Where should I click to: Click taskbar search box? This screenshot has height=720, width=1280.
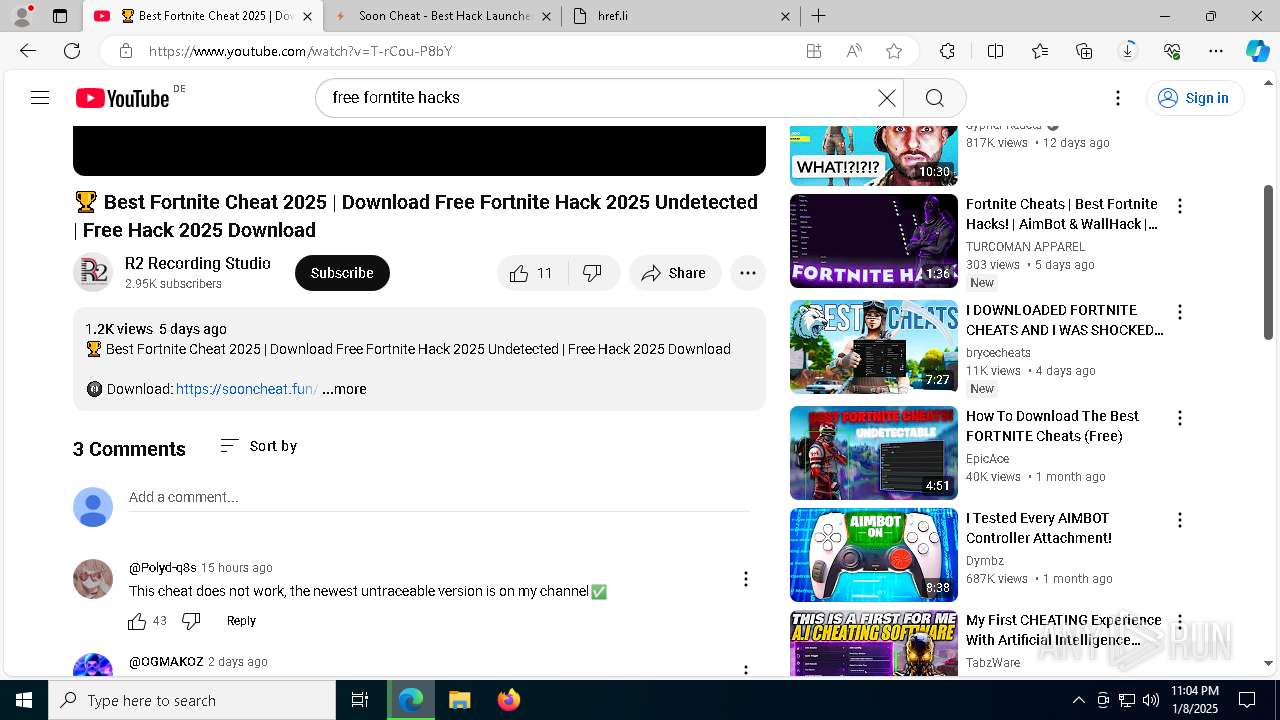click(192, 700)
